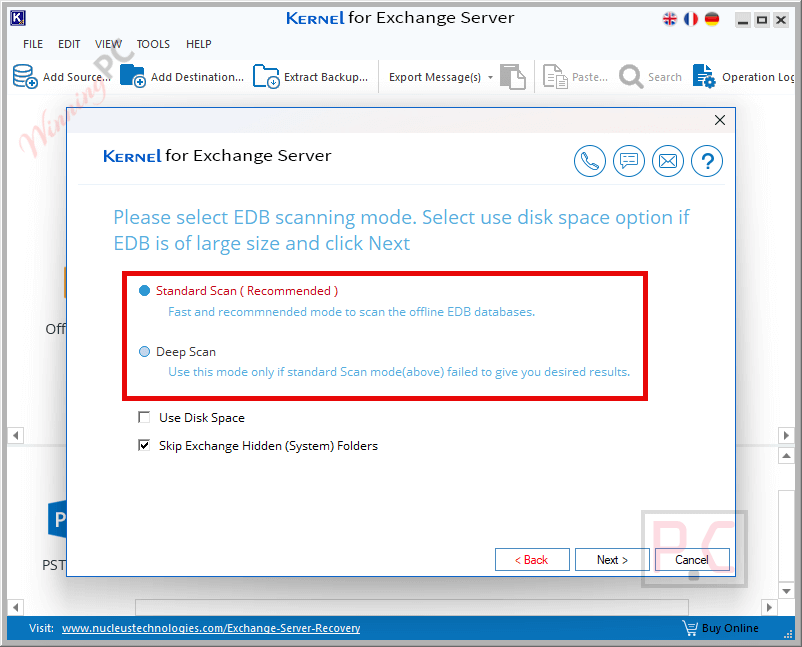Click the Add Destination label
The width and height of the screenshot is (802, 647).
(197, 77)
